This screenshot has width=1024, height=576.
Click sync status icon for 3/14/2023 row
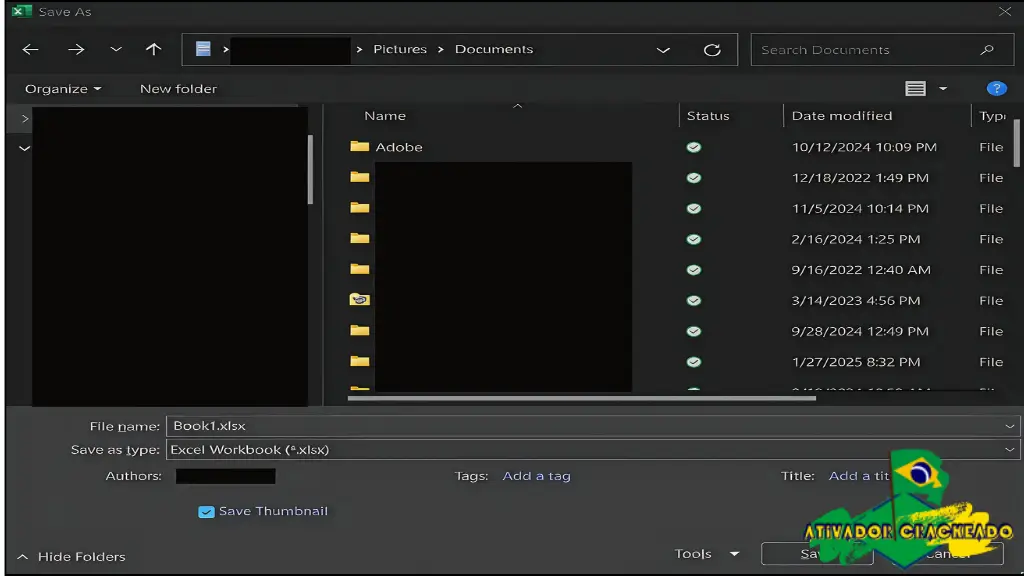click(694, 300)
